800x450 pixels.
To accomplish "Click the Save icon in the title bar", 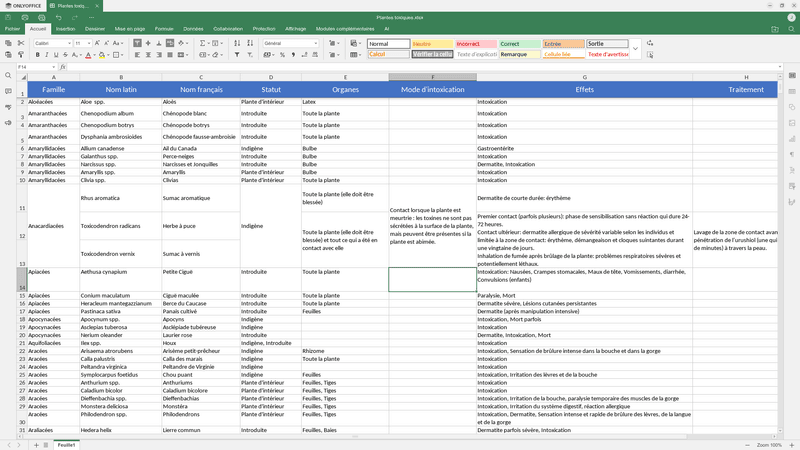I will (x=8, y=17).
